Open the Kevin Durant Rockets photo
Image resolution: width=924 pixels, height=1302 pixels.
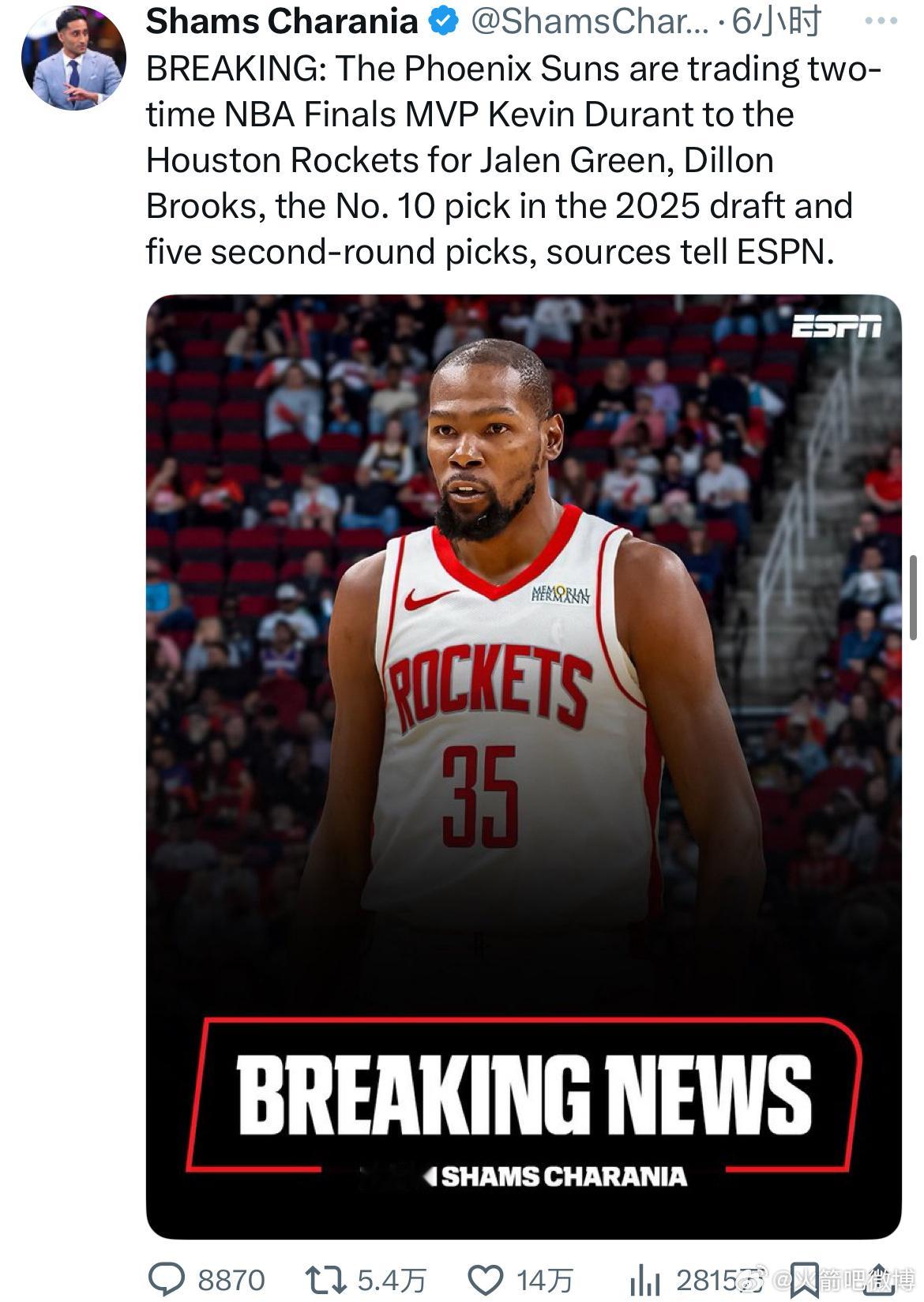pyautogui.click(x=524, y=766)
